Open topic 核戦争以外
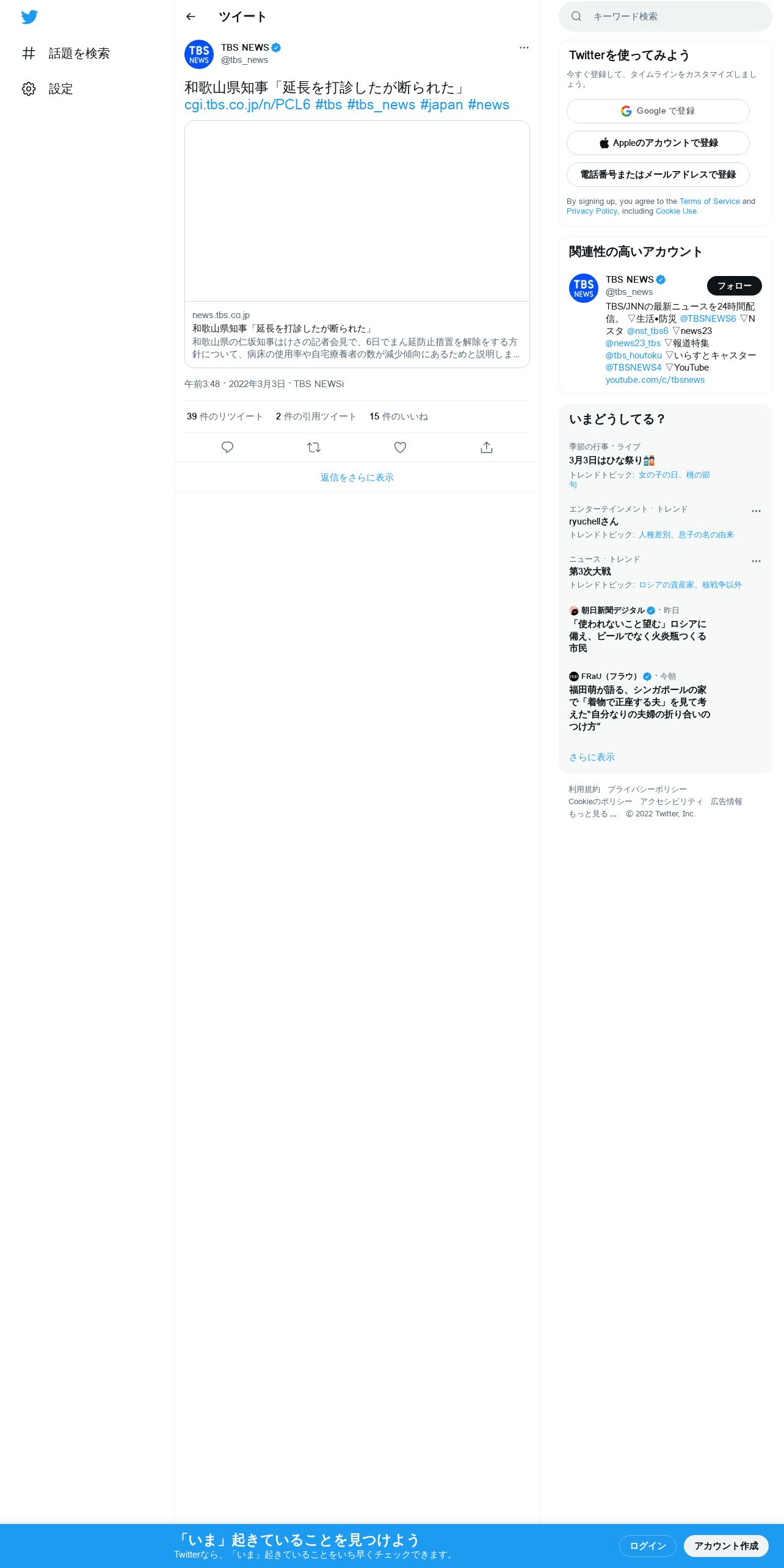This screenshot has height=1568, width=784. tap(722, 585)
